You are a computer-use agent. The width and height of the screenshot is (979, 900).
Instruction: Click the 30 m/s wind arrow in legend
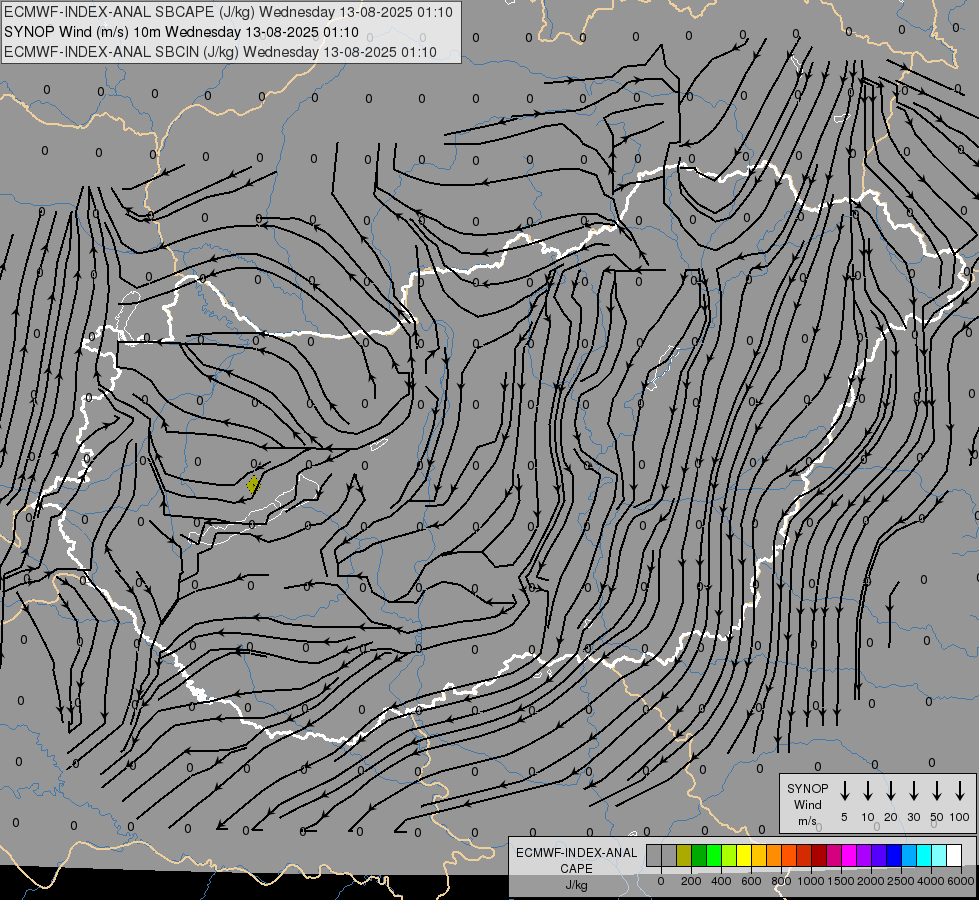(914, 790)
